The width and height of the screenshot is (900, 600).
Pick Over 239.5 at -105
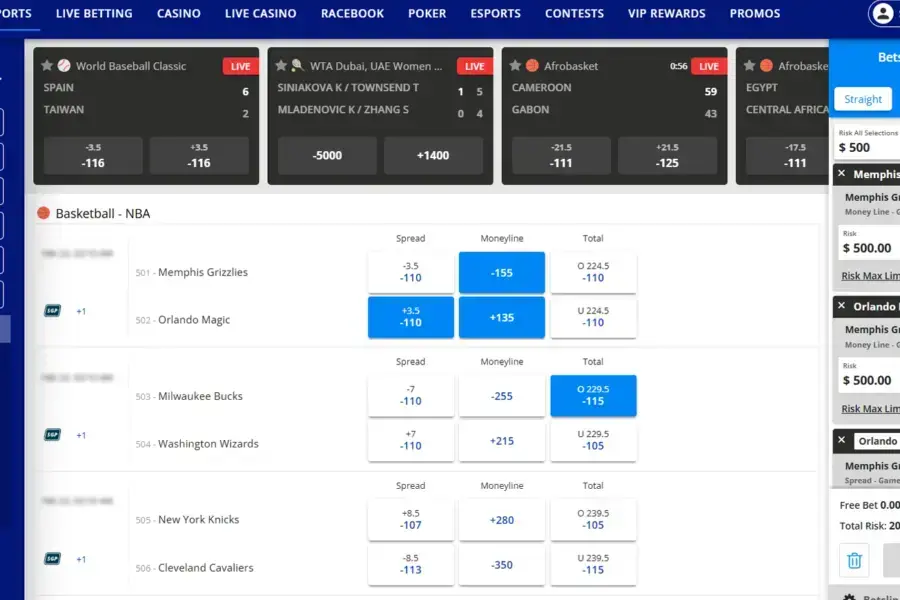(x=593, y=520)
